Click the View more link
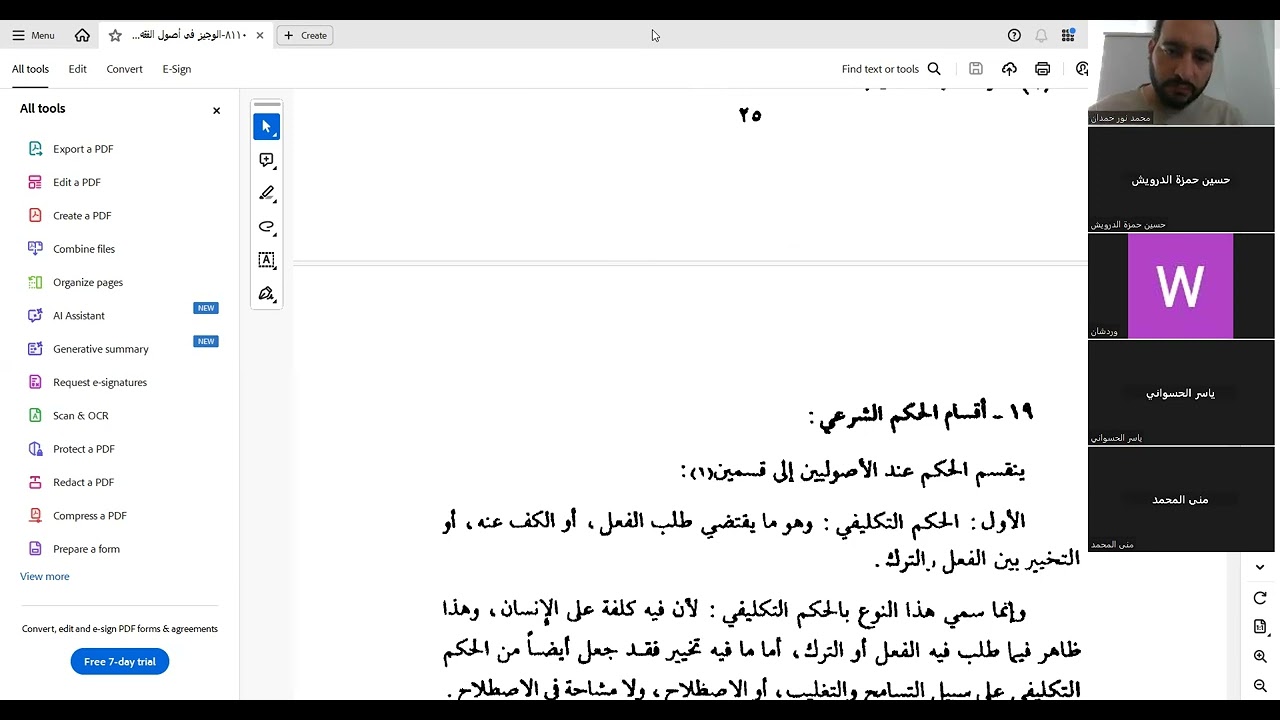Viewport: 1280px width, 720px height. click(x=45, y=576)
